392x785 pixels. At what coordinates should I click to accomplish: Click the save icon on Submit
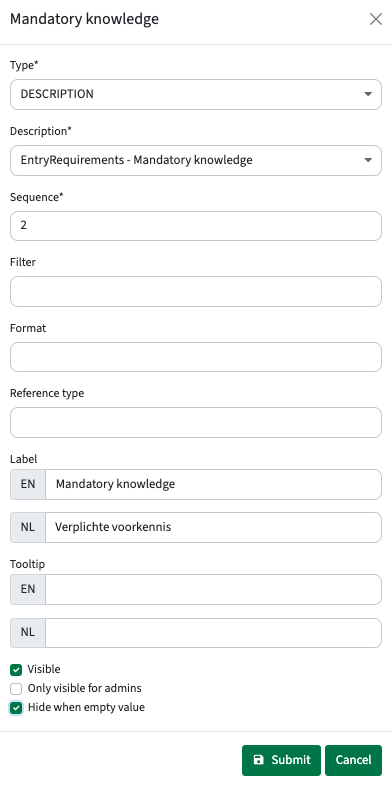258,760
